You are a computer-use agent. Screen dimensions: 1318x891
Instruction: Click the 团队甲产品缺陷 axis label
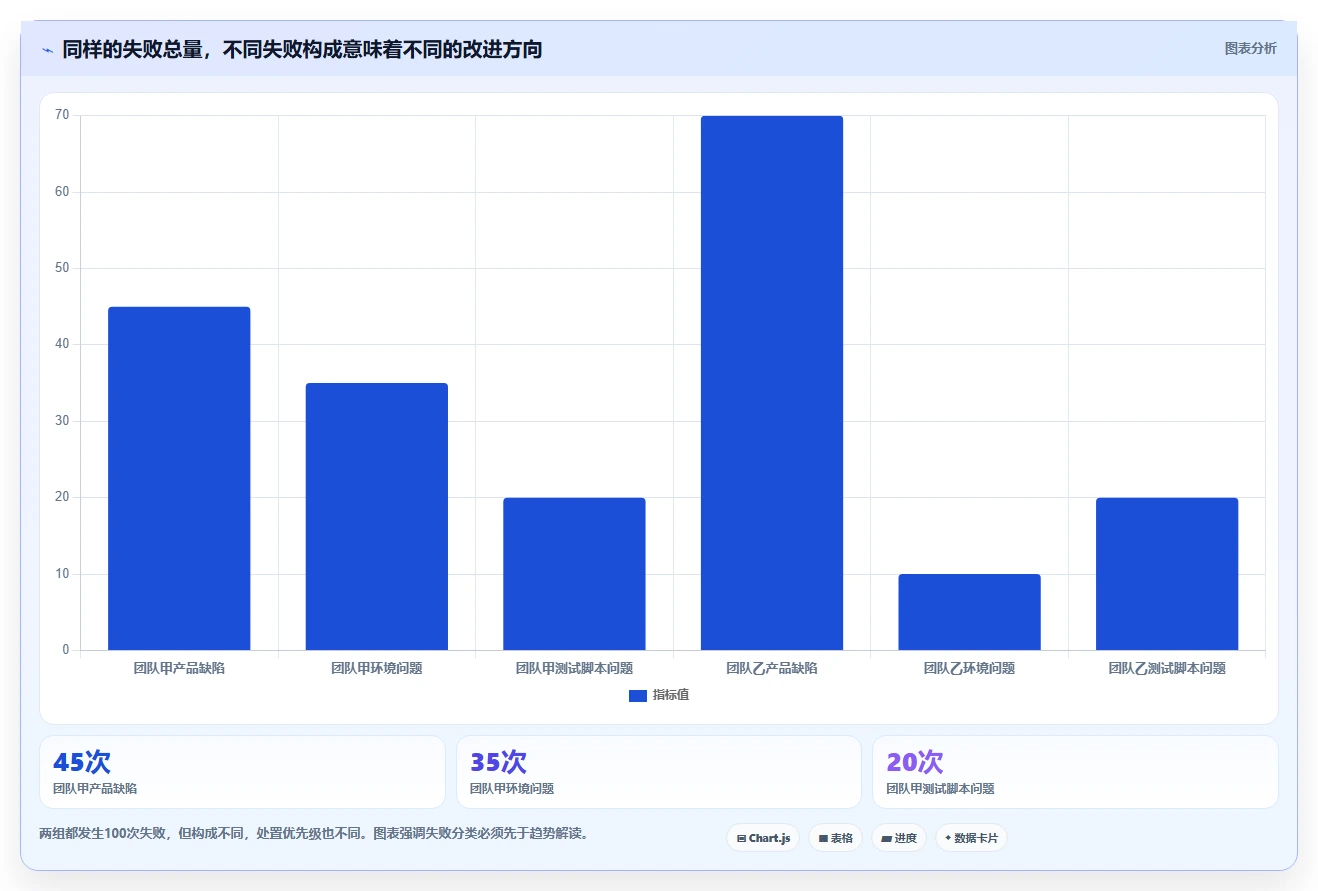click(179, 668)
